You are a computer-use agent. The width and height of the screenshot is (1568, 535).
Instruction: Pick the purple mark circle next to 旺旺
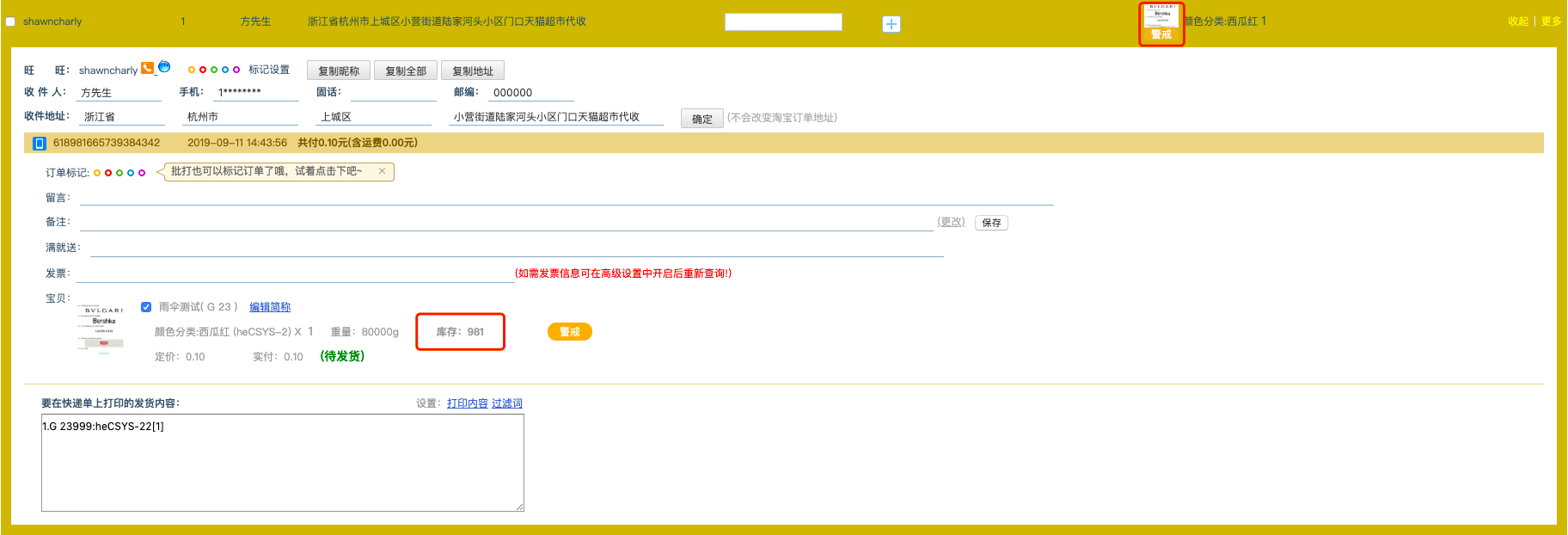point(236,70)
